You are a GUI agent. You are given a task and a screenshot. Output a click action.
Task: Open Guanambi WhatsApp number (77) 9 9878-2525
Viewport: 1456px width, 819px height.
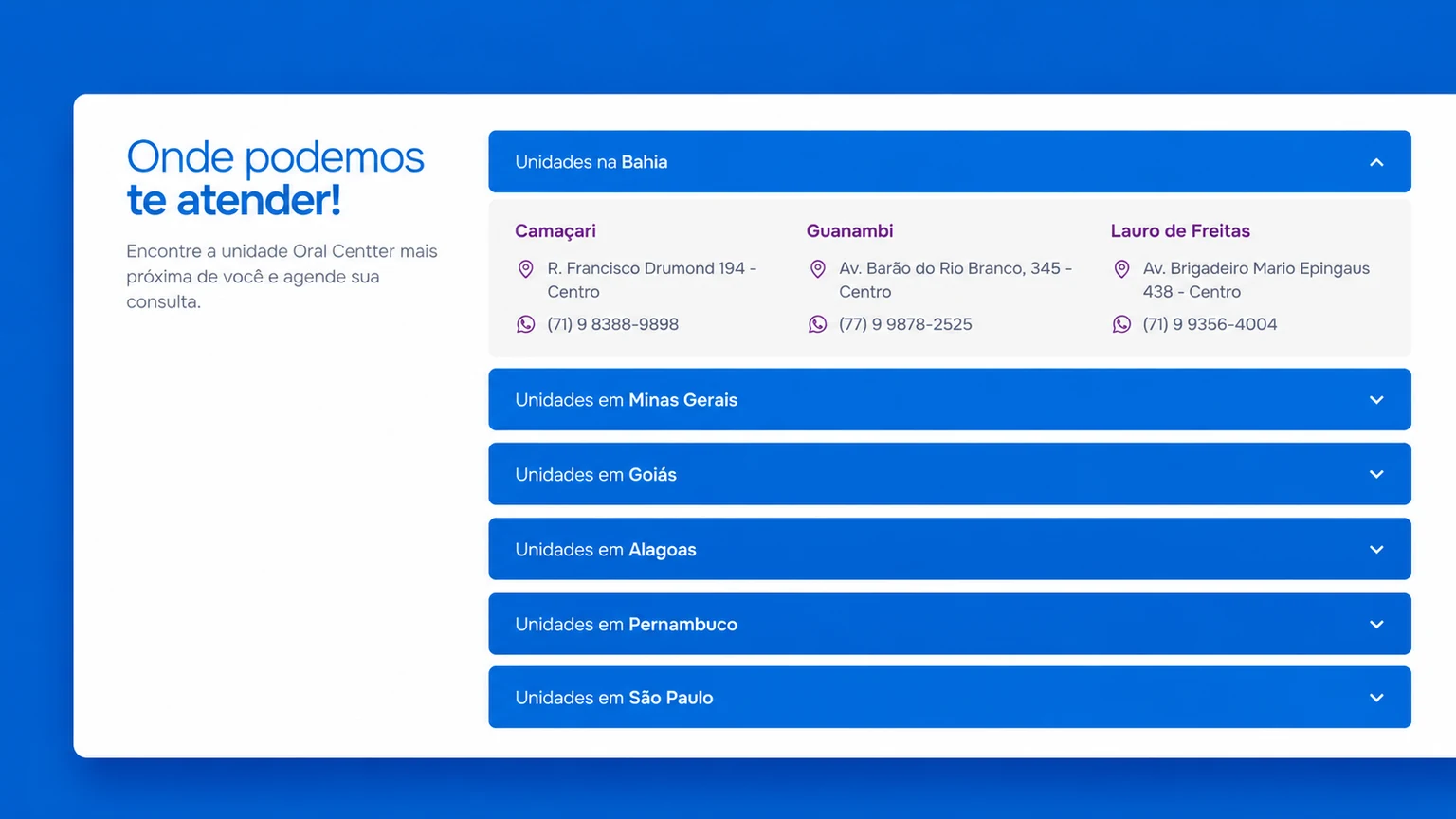point(905,324)
